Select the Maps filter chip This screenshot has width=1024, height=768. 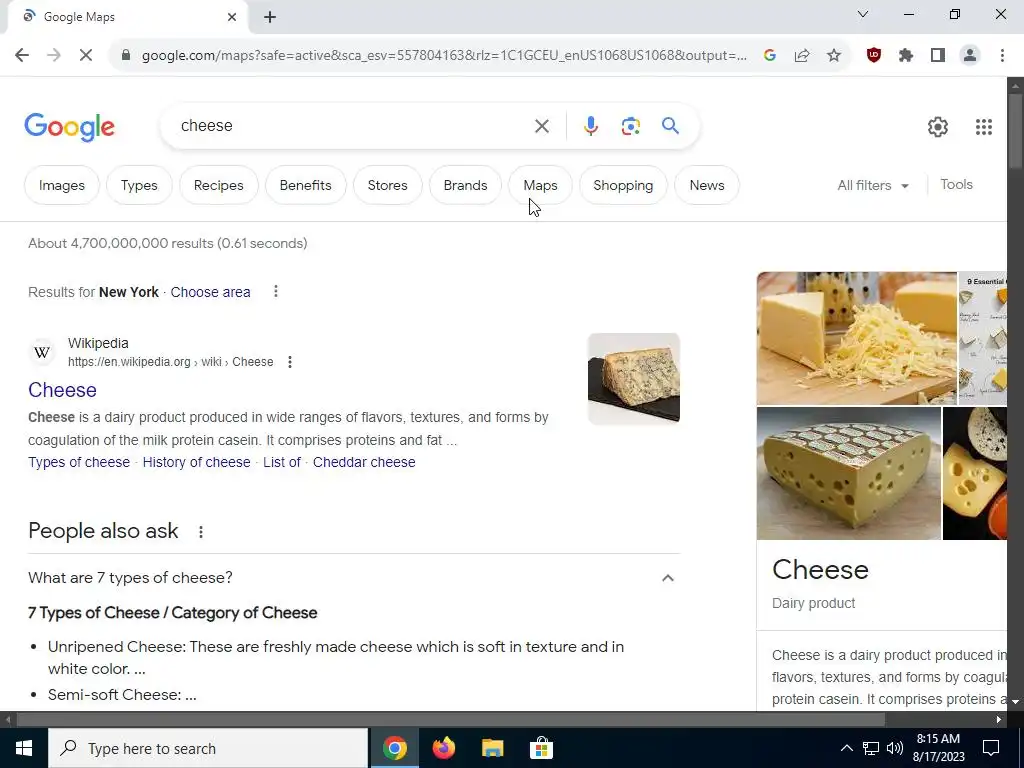coord(540,185)
